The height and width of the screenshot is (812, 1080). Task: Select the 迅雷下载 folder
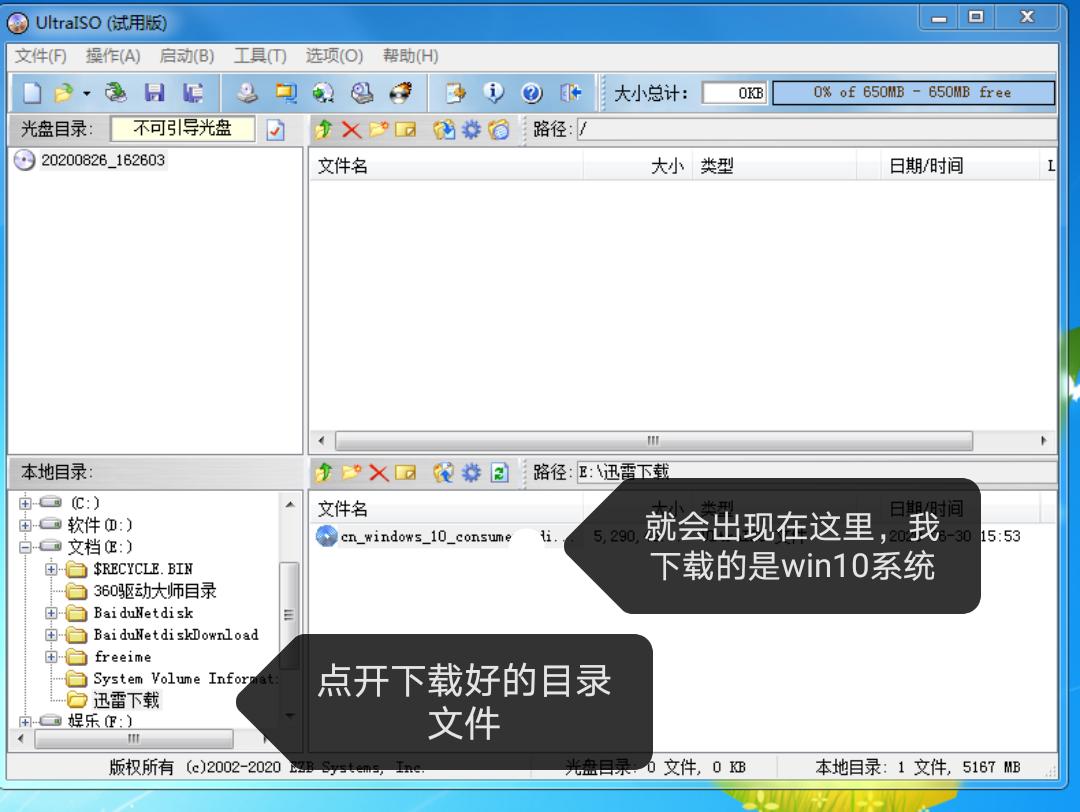pos(128,700)
